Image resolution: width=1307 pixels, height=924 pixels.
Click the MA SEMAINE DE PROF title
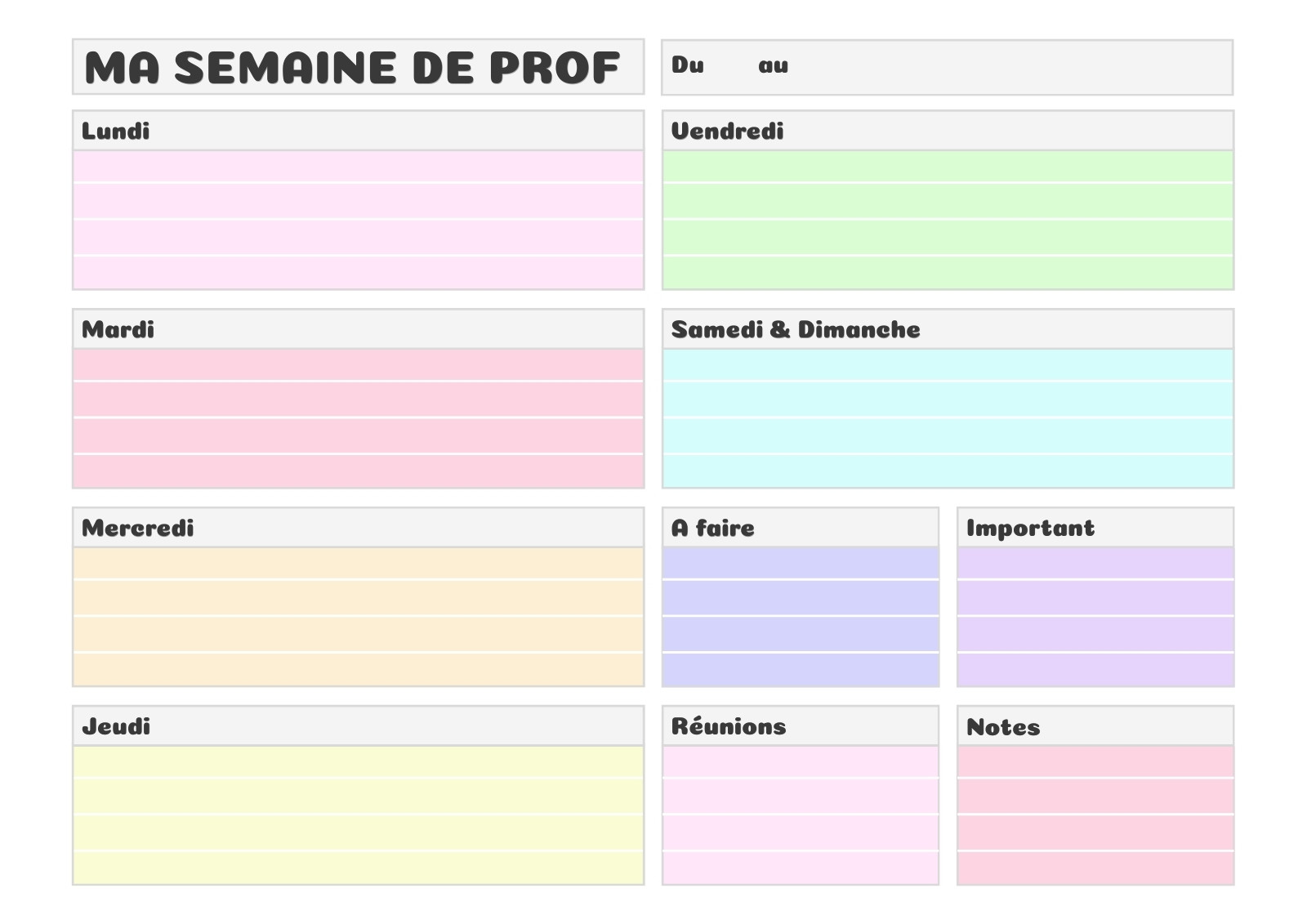352,67
